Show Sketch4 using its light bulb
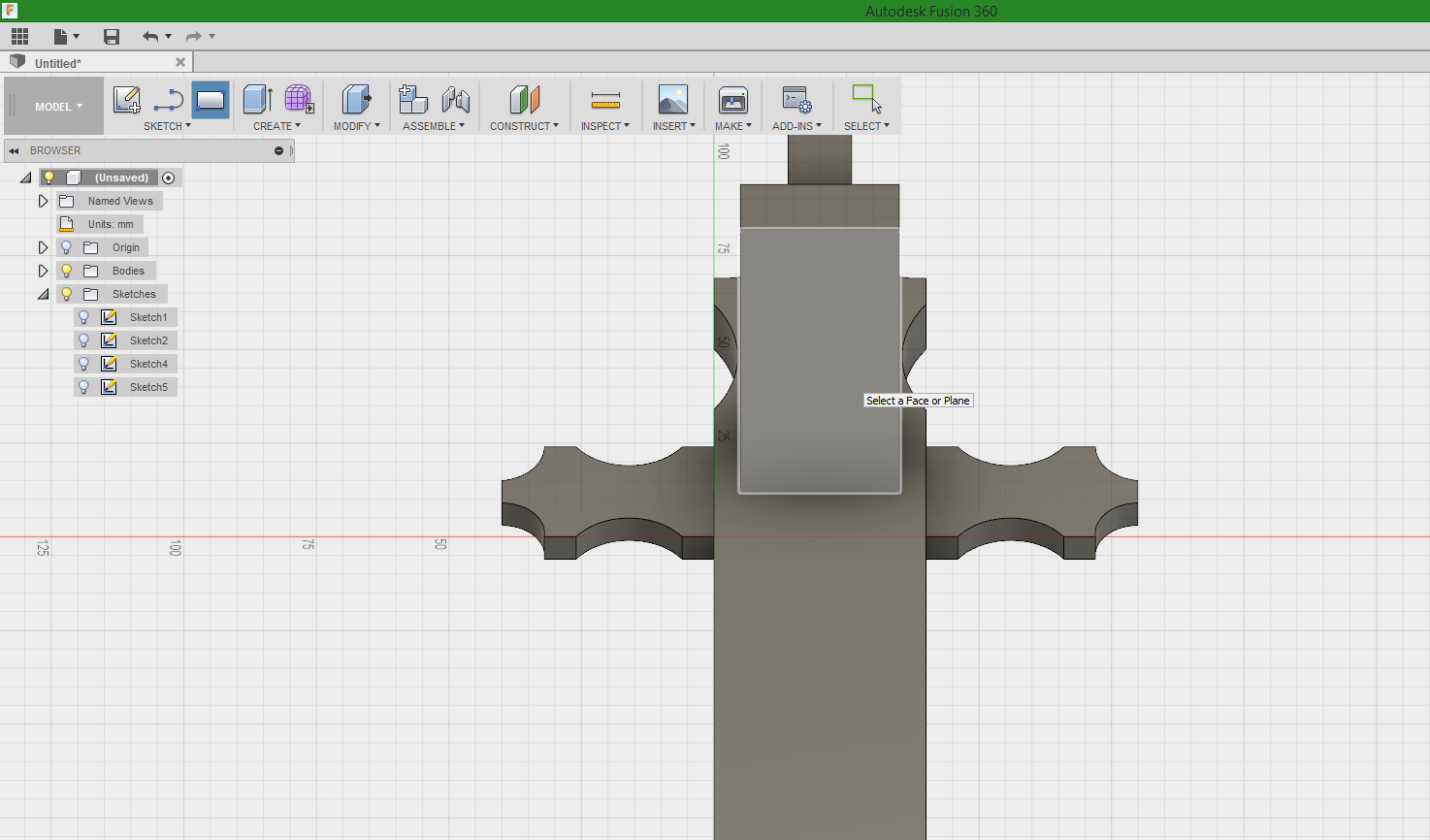1430x840 pixels. tap(84, 364)
